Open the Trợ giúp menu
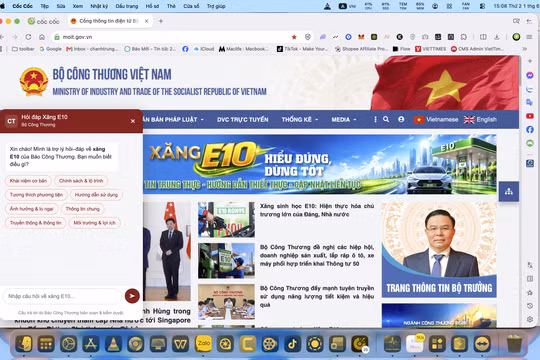540x360 pixels. (x=216, y=6)
